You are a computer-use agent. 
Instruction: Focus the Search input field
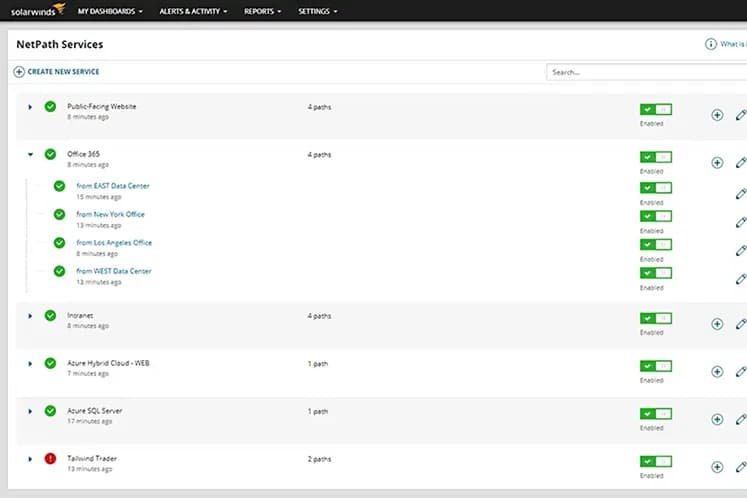tap(646, 72)
